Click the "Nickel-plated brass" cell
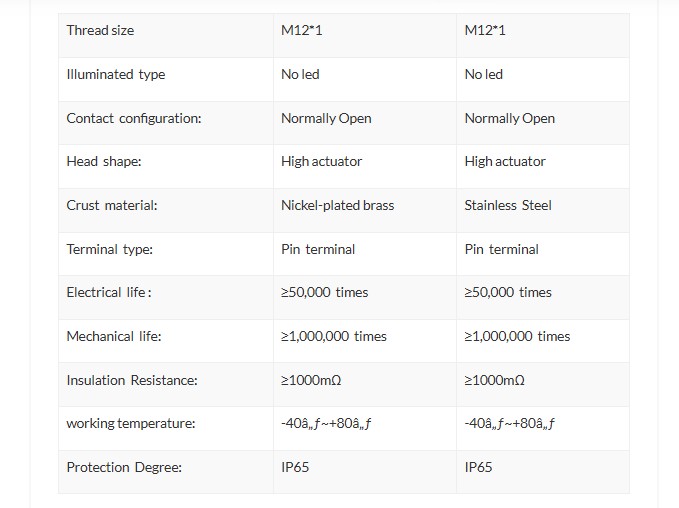Viewport: 679px width, 508px height. (x=337, y=205)
